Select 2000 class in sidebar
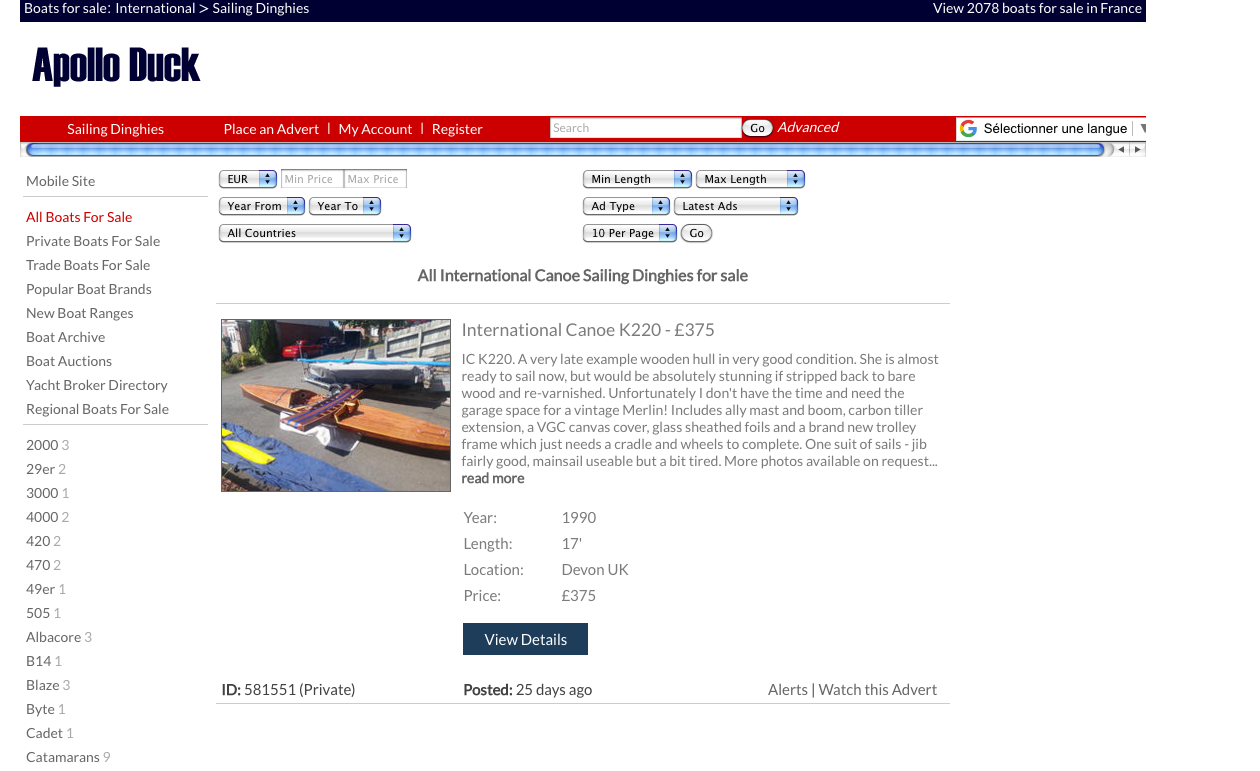 42,445
